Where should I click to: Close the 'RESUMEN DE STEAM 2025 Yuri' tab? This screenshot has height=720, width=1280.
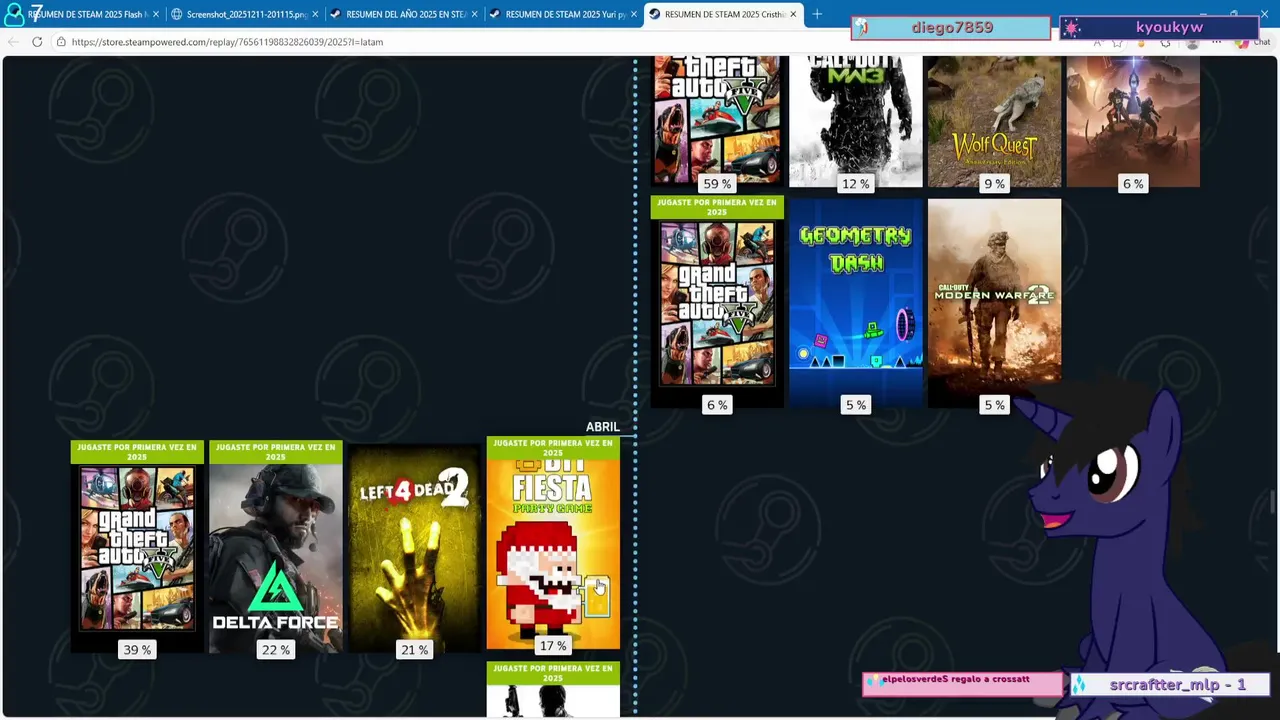tap(634, 14)
